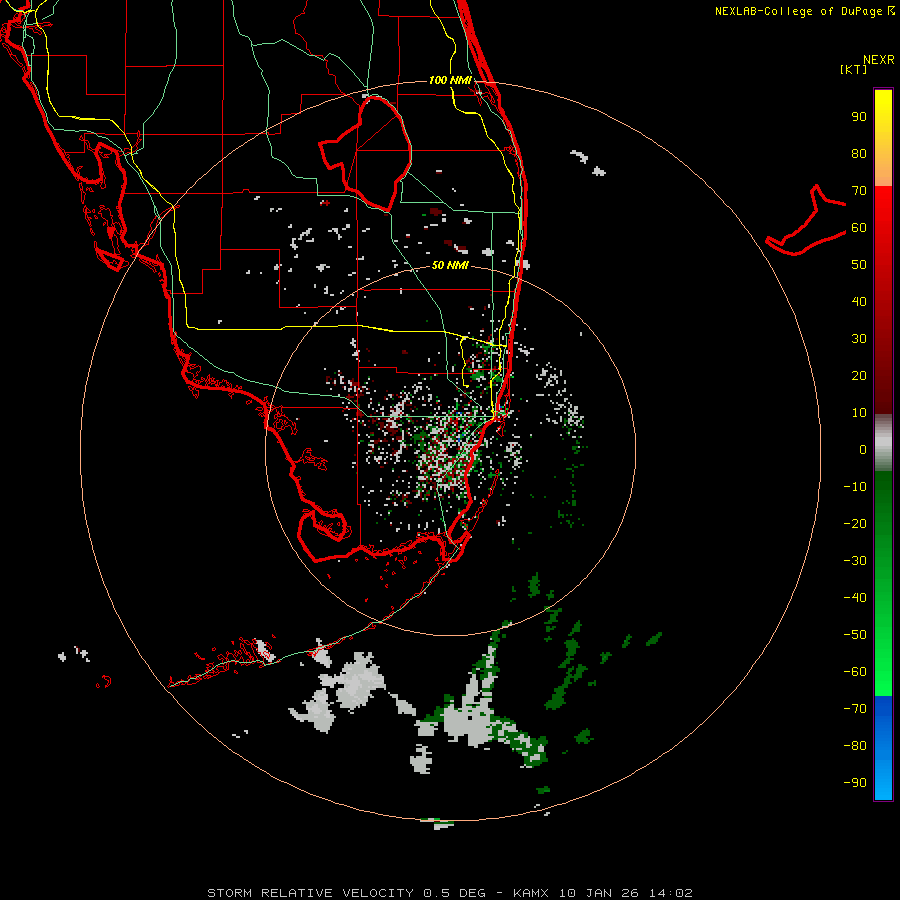This screenshot has width=900, height=900.
Task: Click the 50 value on velocity scale
Action: (859, 265)
